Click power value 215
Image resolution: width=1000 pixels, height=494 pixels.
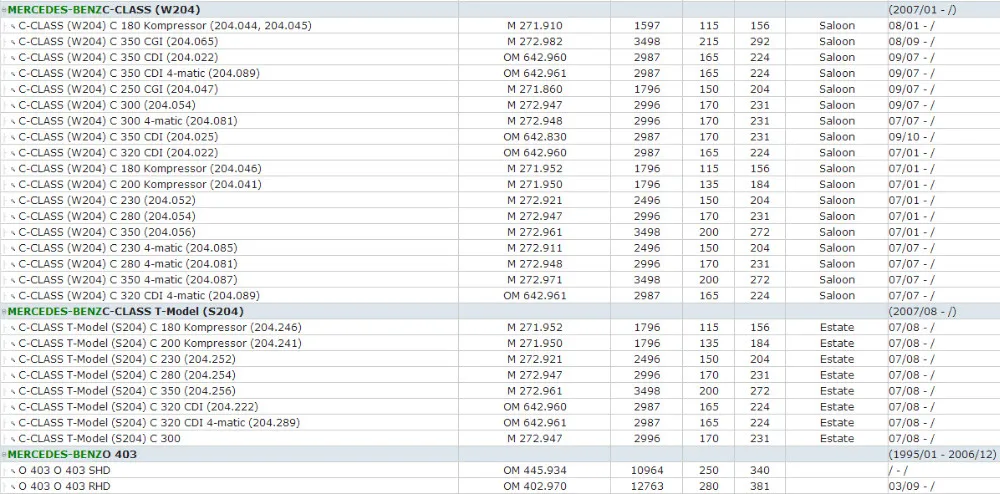point(709,41)
